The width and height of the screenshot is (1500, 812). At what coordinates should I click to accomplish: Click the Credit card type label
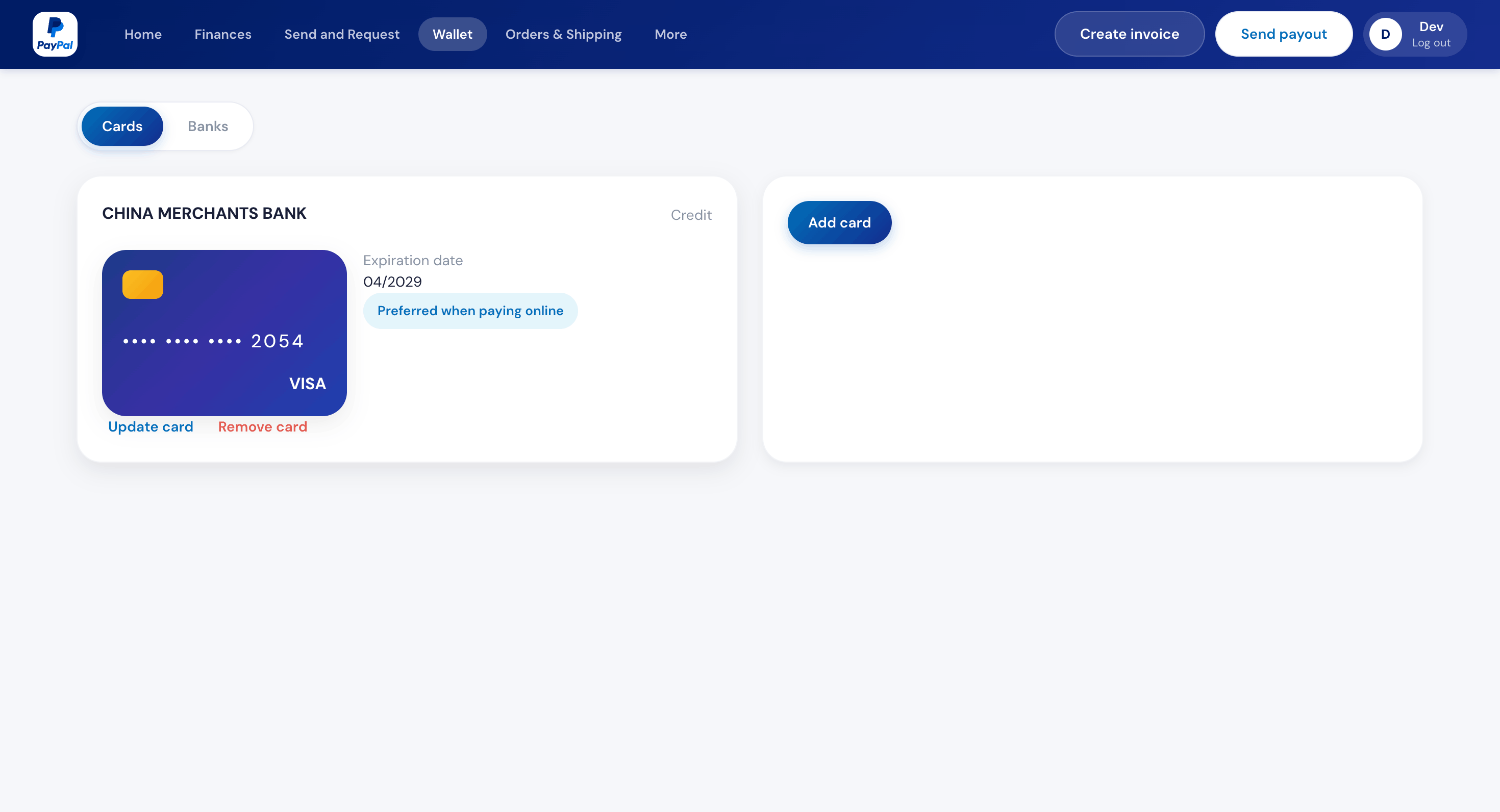point(691,215)
